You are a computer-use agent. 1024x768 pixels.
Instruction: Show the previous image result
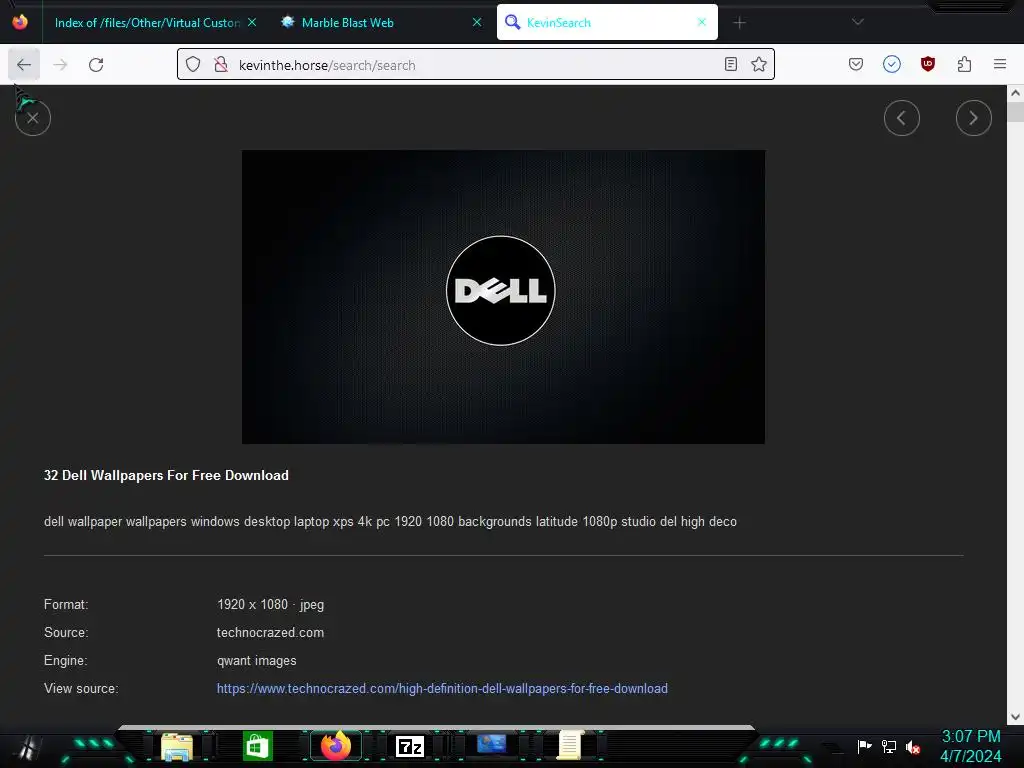point(902,118)
